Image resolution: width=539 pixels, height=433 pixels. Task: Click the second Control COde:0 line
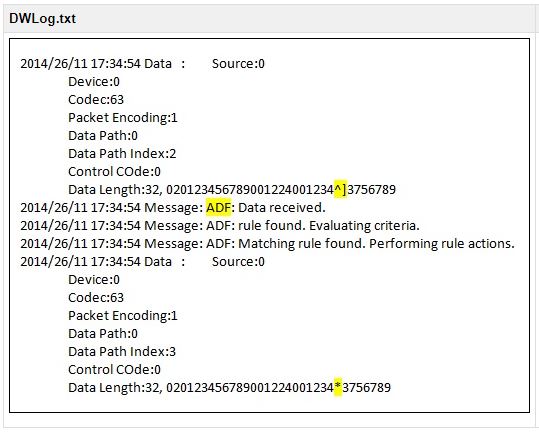pyautogui.click(x=114, y=369)
